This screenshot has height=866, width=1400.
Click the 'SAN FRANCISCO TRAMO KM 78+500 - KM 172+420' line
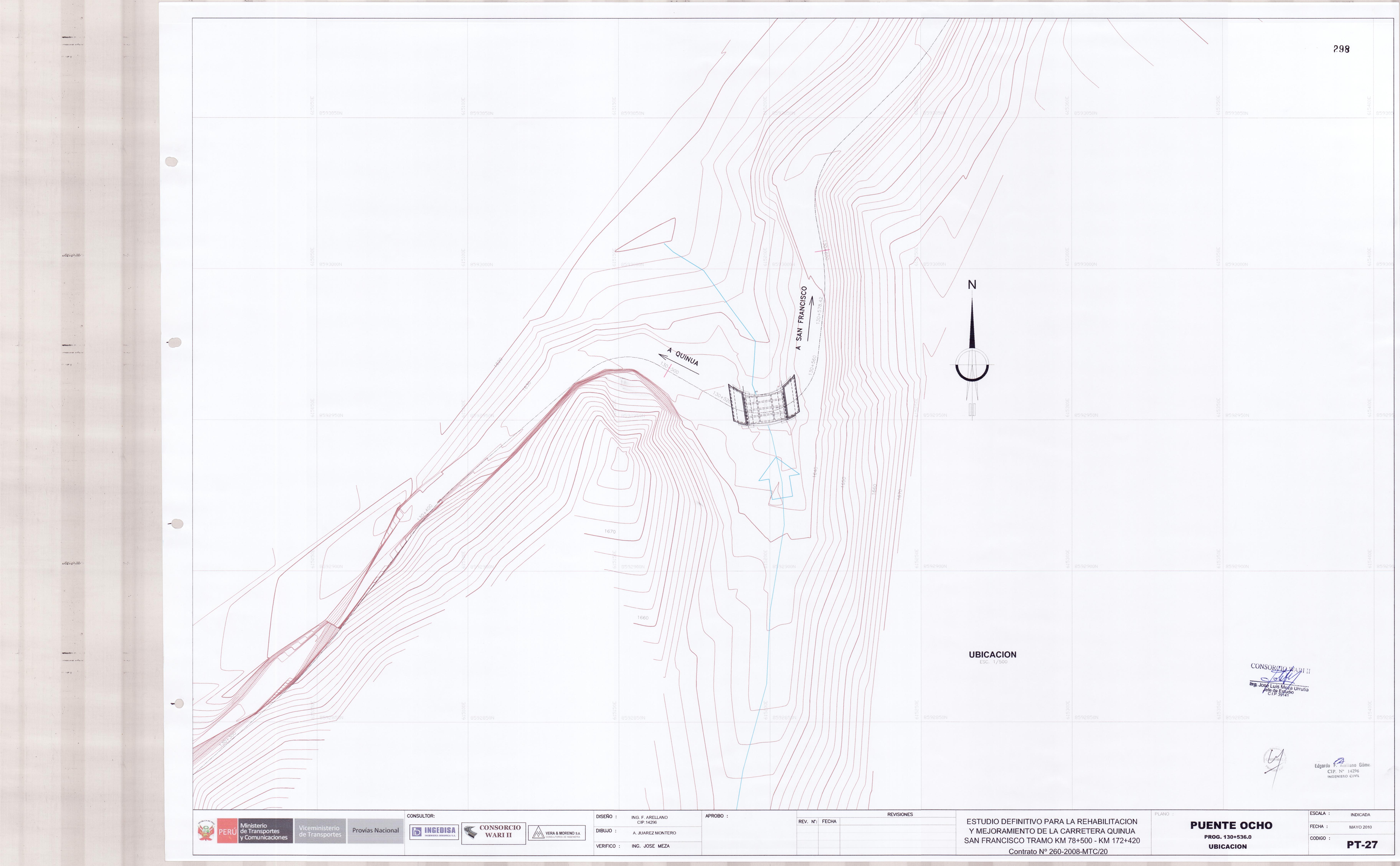[1052, 841]
